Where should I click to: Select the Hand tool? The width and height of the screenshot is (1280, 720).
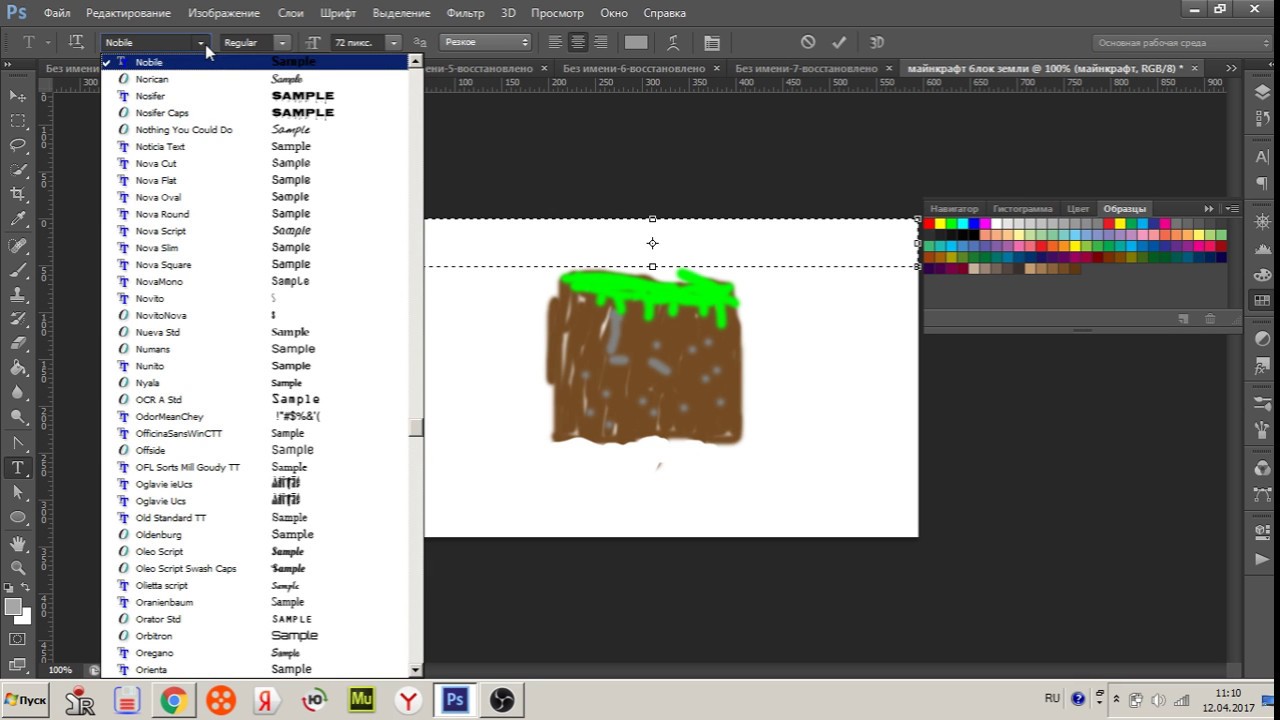click(18, 543)
